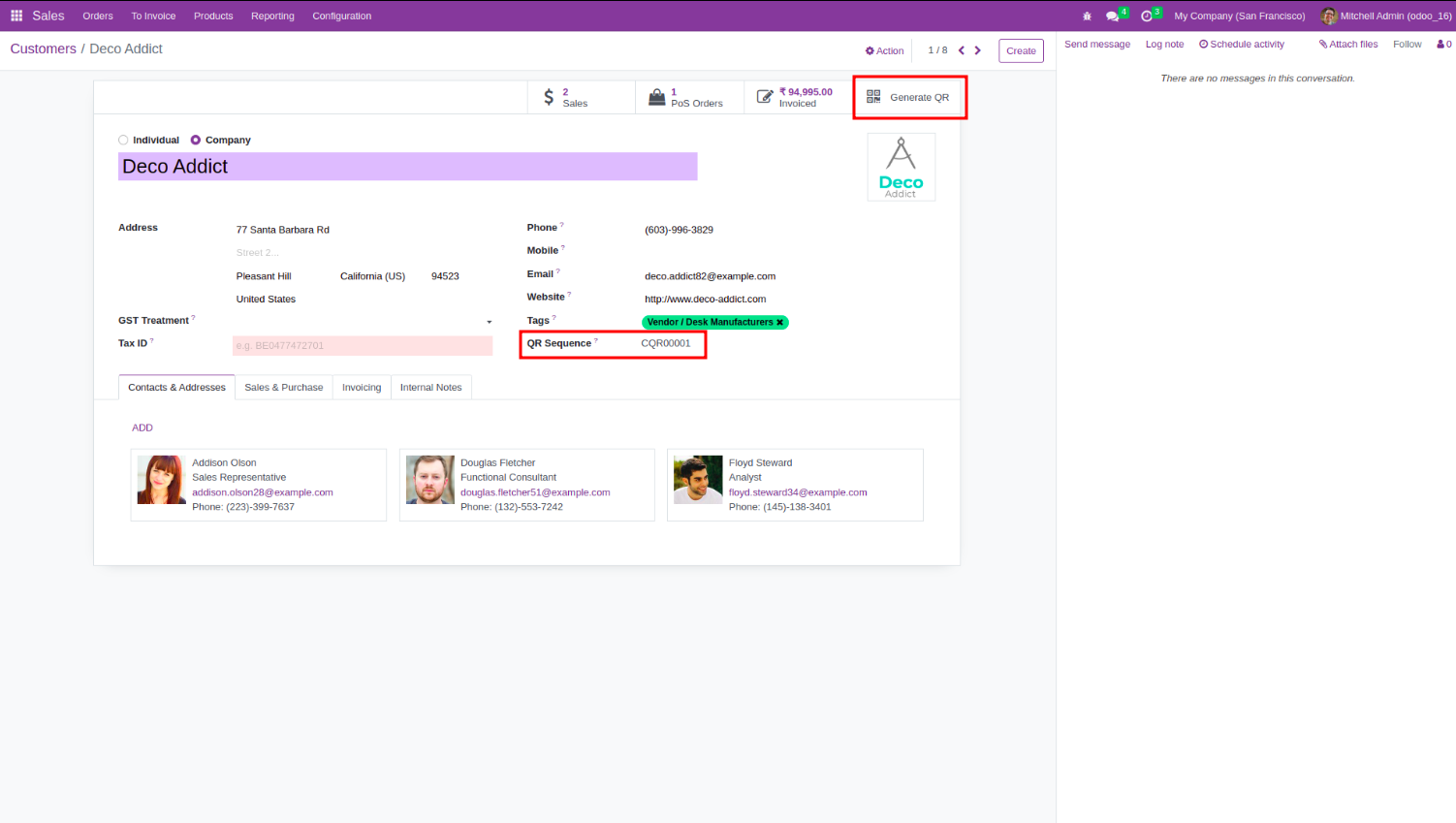Select the Company radio option

[x=196, y=140]
